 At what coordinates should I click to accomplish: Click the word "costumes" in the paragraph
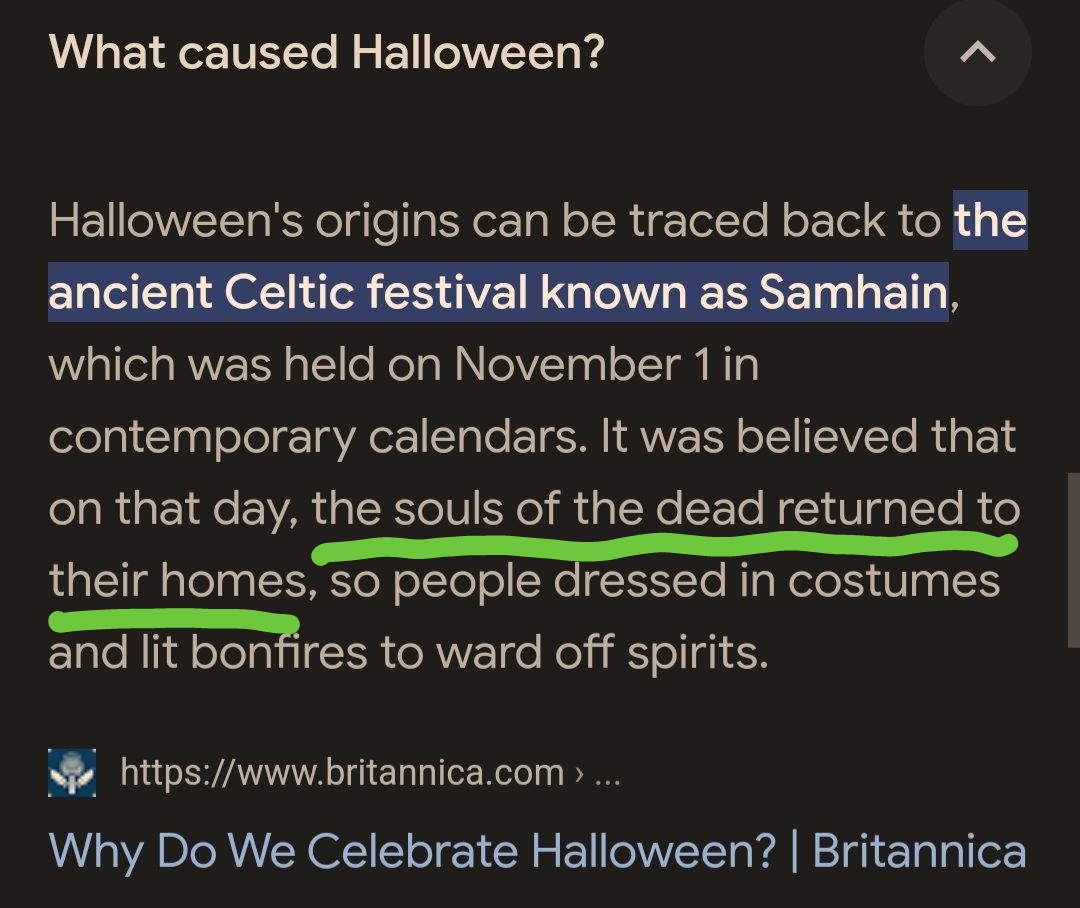893,580
